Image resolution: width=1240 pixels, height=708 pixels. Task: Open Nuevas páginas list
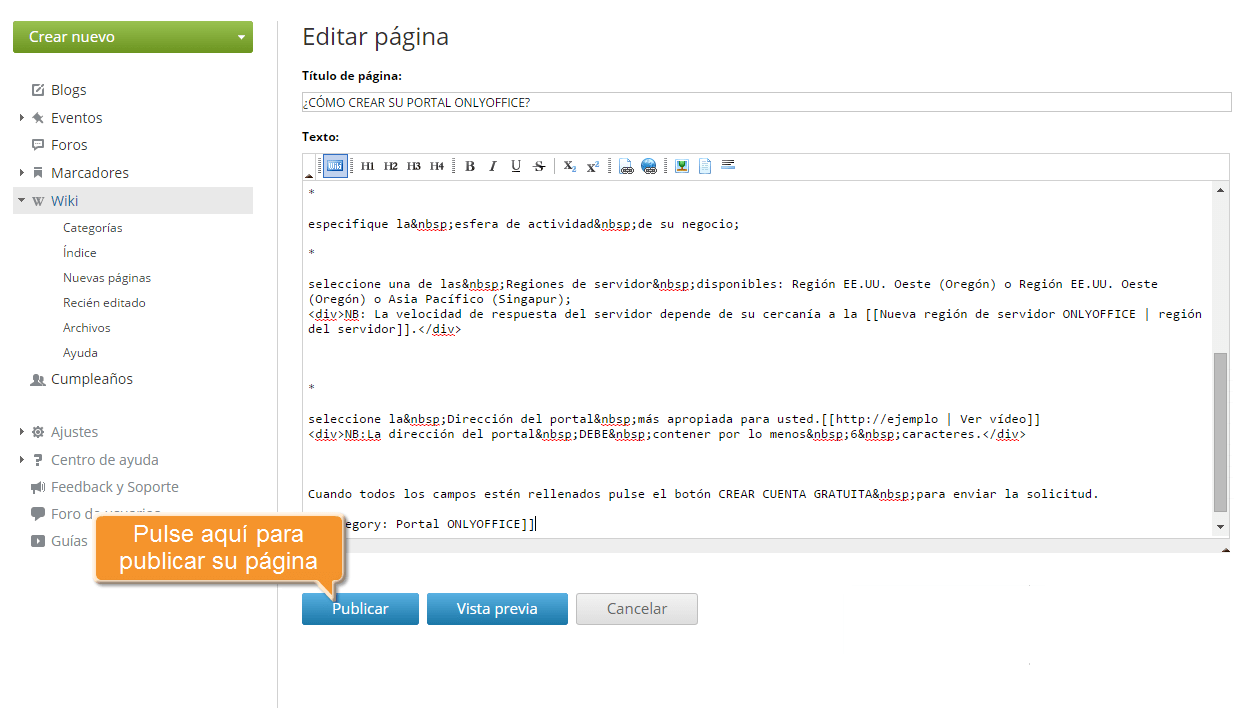tap(107, 278)
